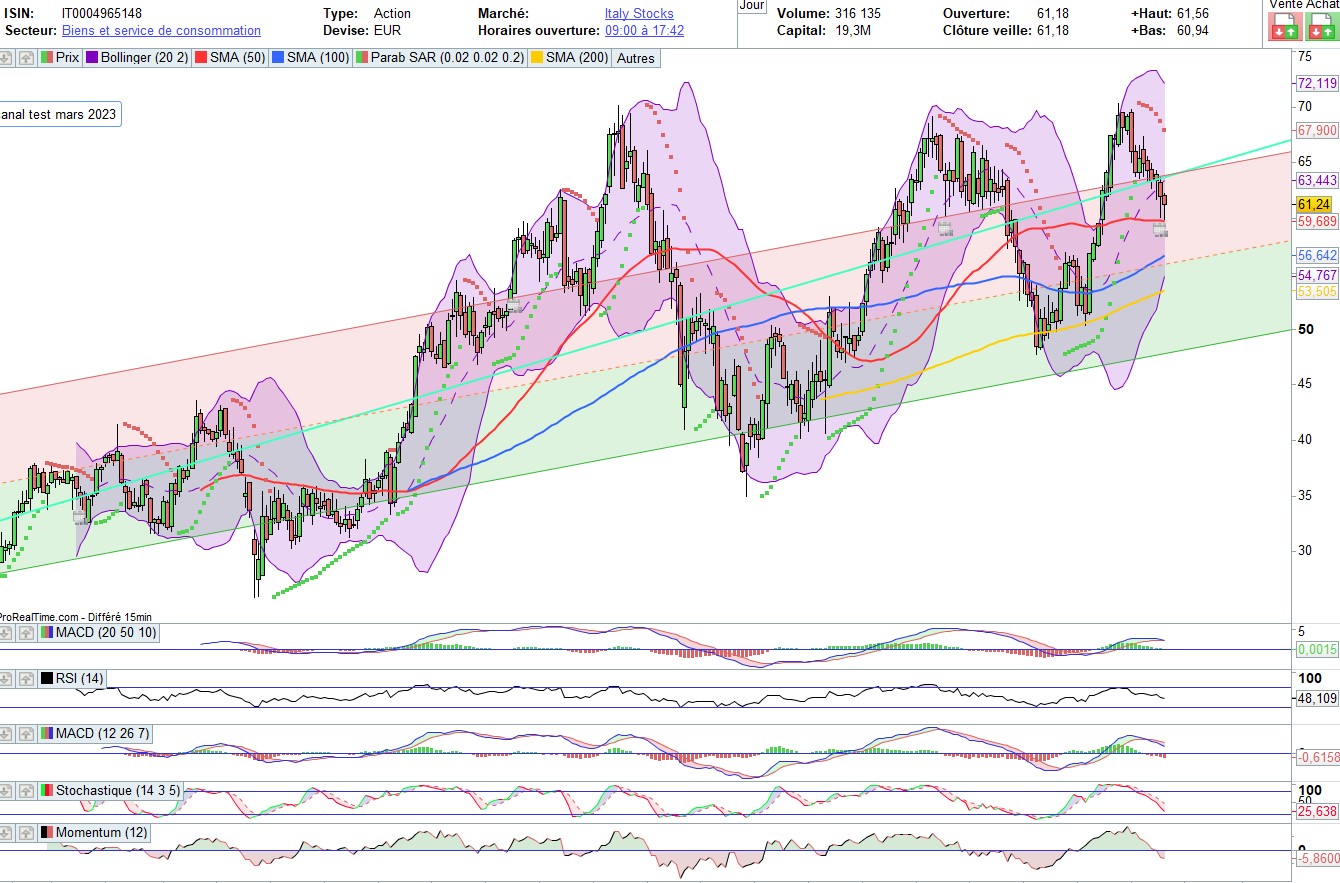1340x883 pixels.
Task: Click the move-up arrow on the price panel
Action: 26,58
